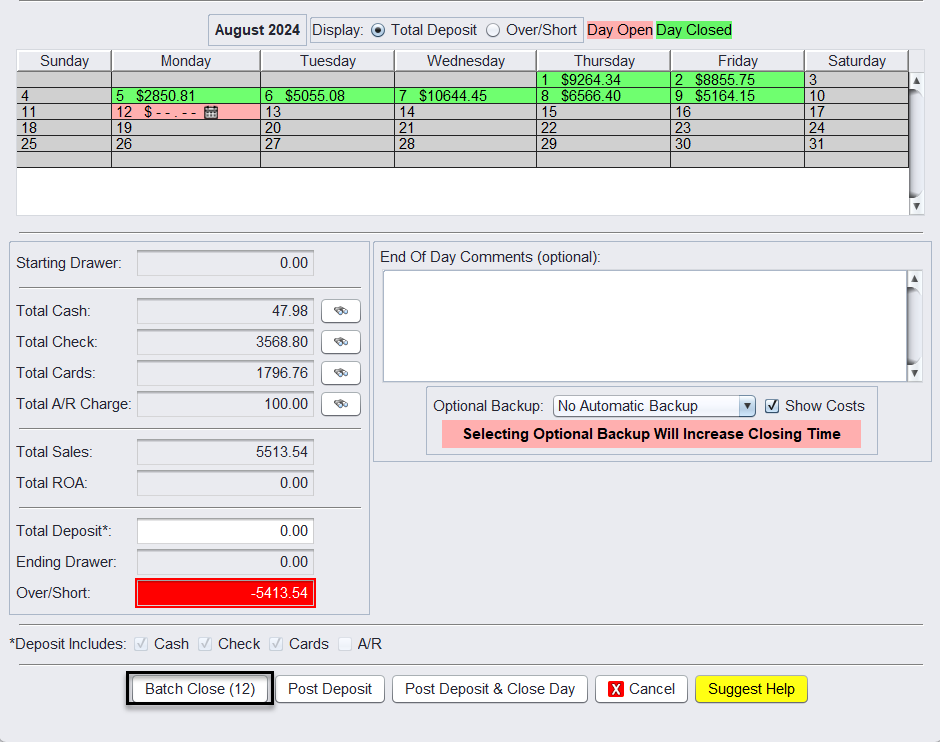940x742 pixels.
Task: Click the Batch Close (12) button
Action: tap(200, 689)
